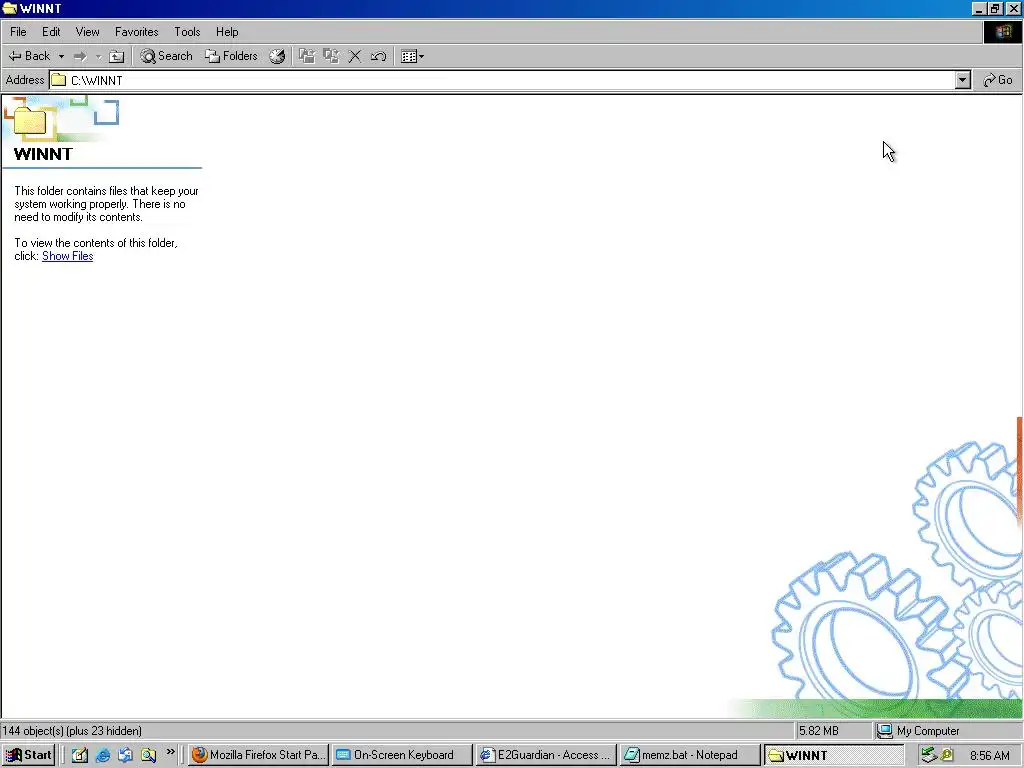Image resolution: width=1024 pixels, height=768 pixels.
Task: Switch to On-Screen Keyboard taskbar button
Action: [x=402, y=755]
